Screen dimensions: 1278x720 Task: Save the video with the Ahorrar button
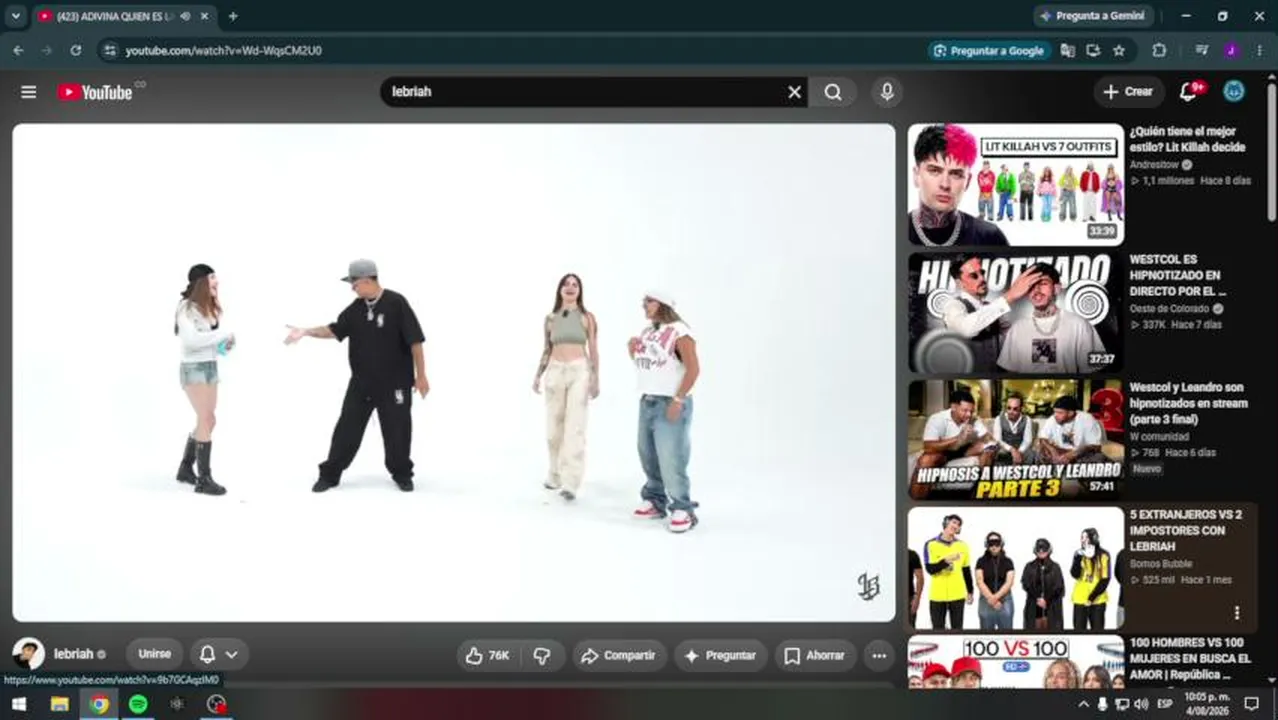[815, 655]
